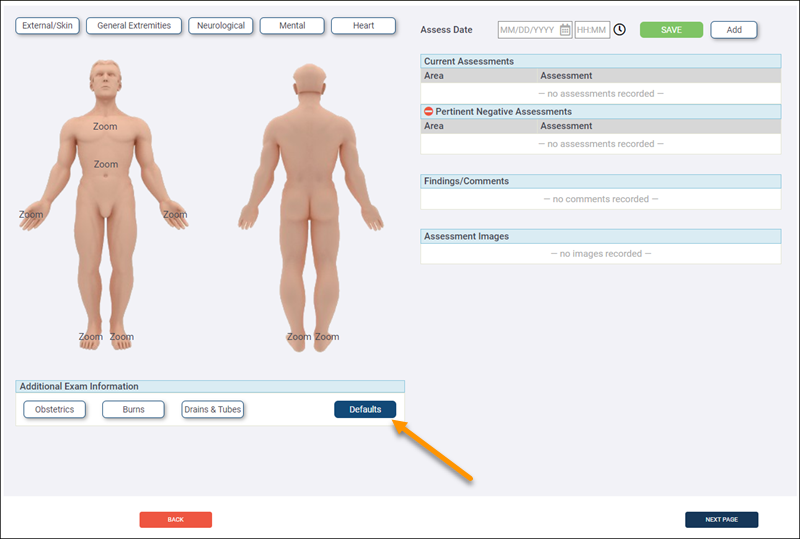Open the Neurological assessment
The image size is (800, 539).
coord(221,26)
